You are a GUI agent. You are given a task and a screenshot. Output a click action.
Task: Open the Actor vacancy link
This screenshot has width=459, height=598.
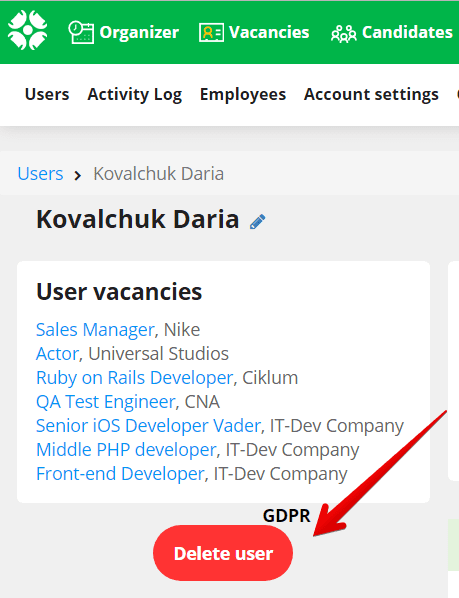click(57, 354)
